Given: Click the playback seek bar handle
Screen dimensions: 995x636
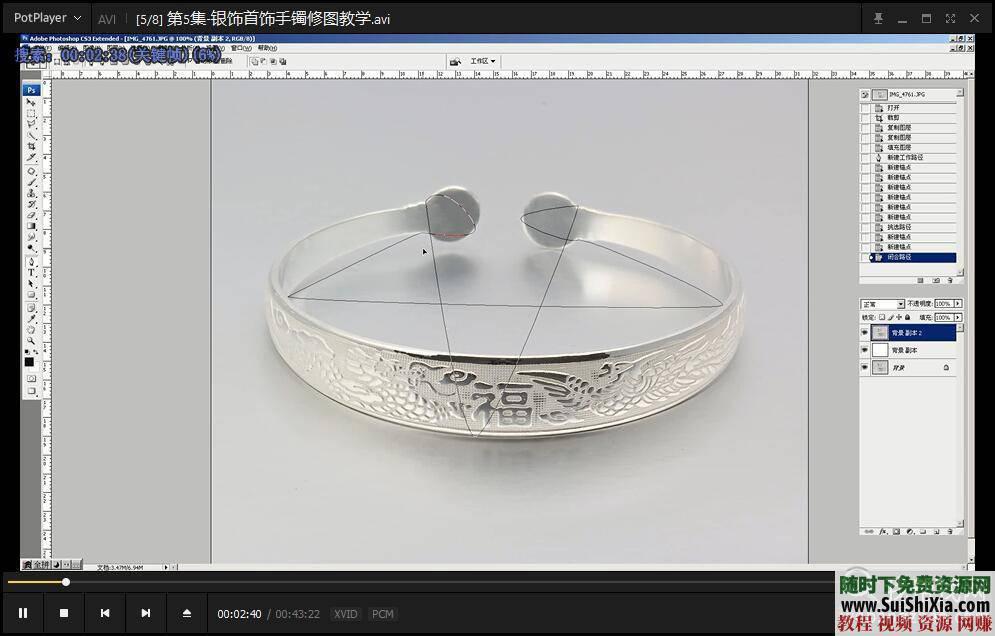Looking at the screenshot, I should click(66, 582).
